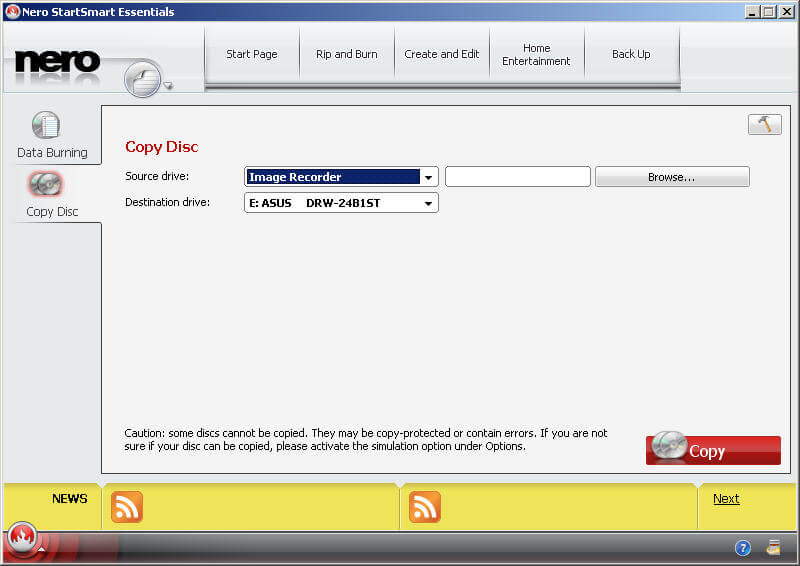Click the Next link in news bar
Image resolution: width=800 pixels, height=566 pixels.
pos(726,499)
